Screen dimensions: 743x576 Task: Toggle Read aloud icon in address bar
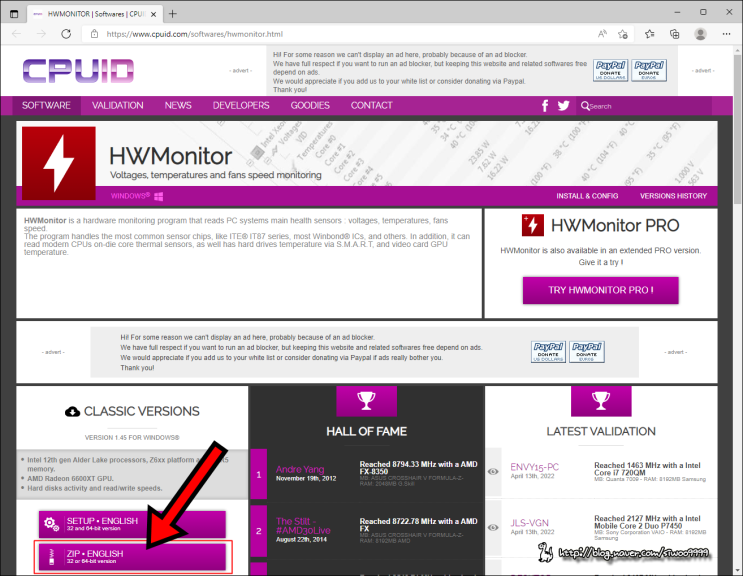click(602, 34)
